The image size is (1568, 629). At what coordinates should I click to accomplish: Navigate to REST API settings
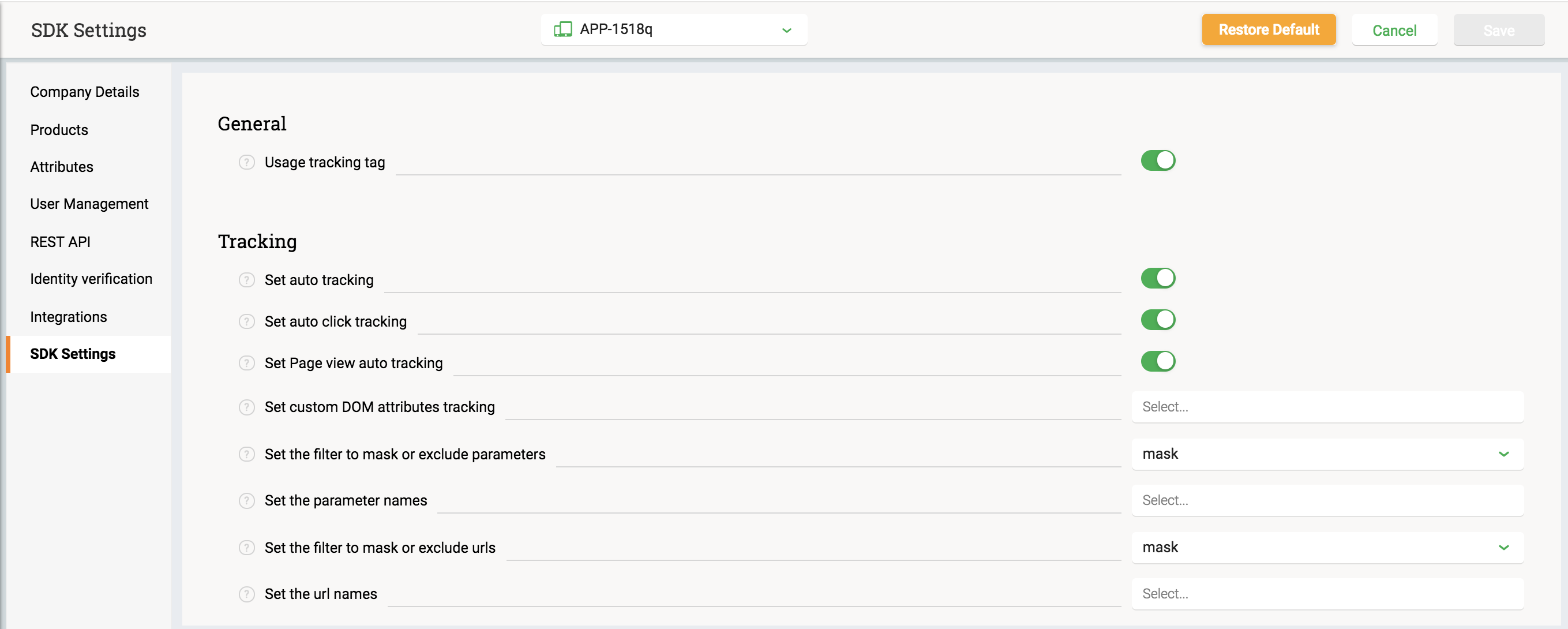[x=60, y=242]
